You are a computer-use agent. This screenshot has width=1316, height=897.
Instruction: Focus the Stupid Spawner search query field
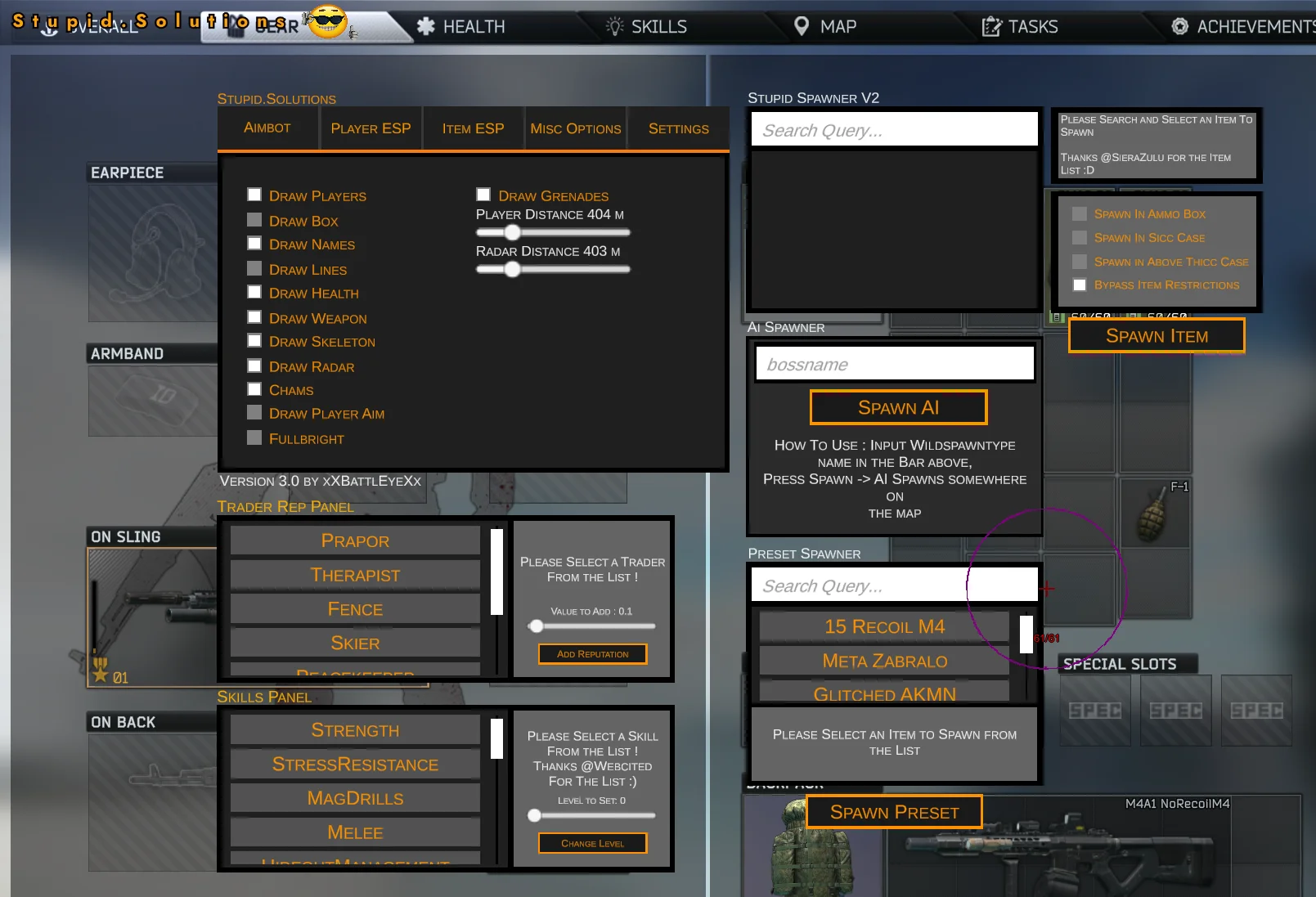click(894, 129)
